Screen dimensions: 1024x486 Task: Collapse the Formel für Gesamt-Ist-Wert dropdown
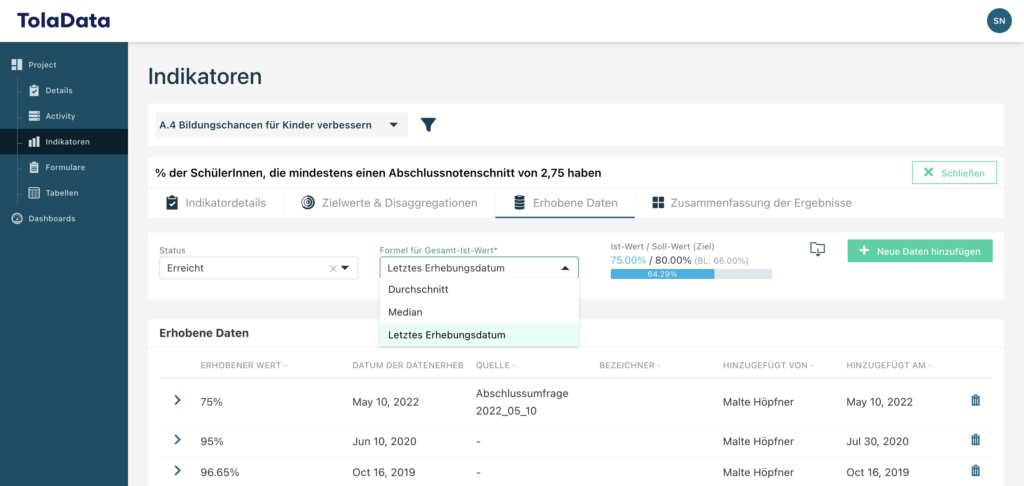(x=565, y=268)
